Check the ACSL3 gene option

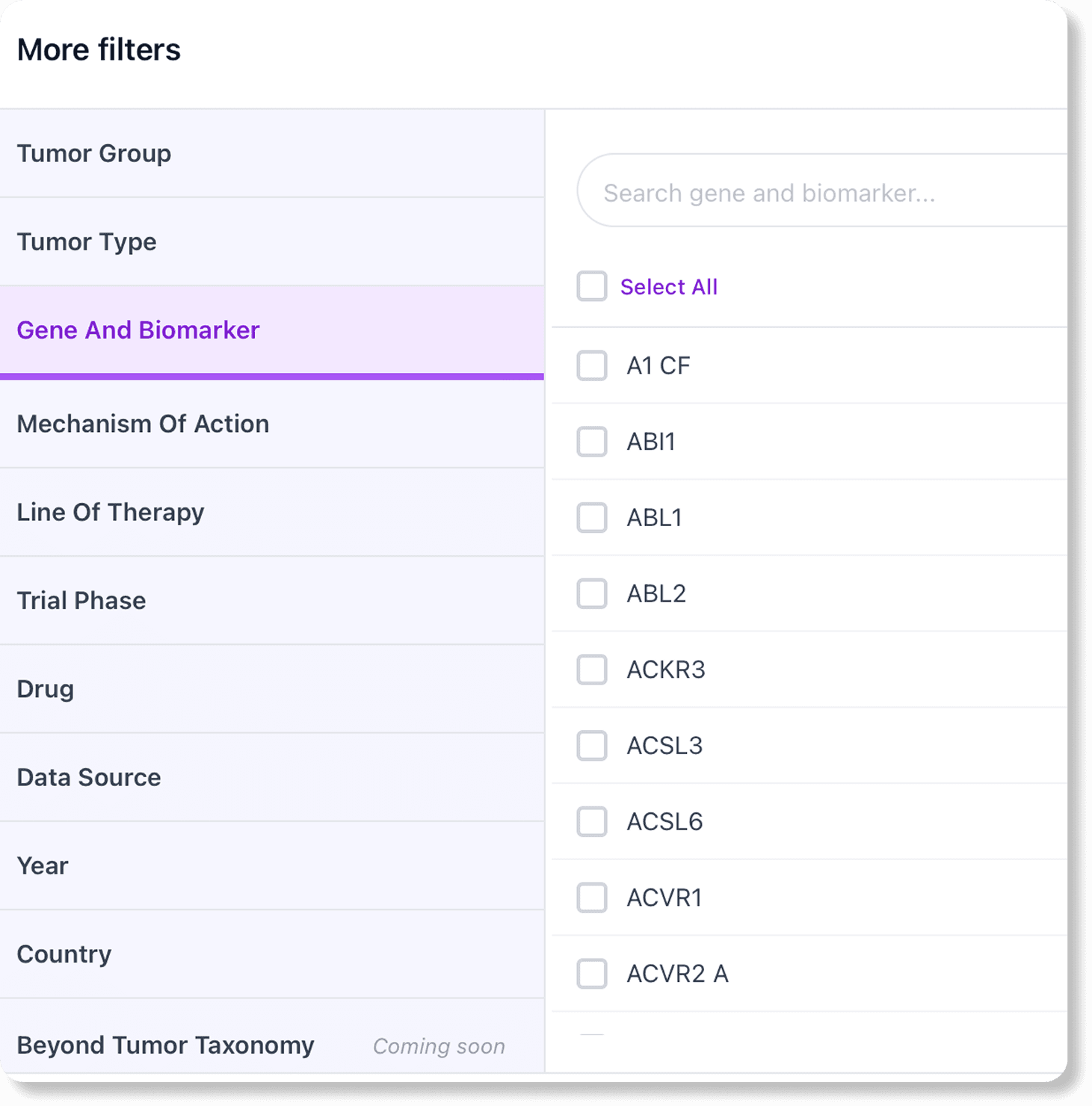592,746
